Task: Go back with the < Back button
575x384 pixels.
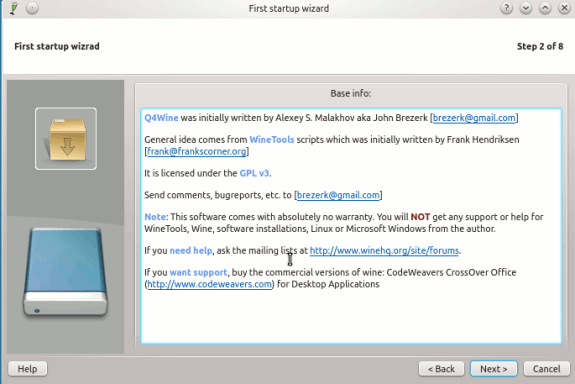Action: point(441,369)
